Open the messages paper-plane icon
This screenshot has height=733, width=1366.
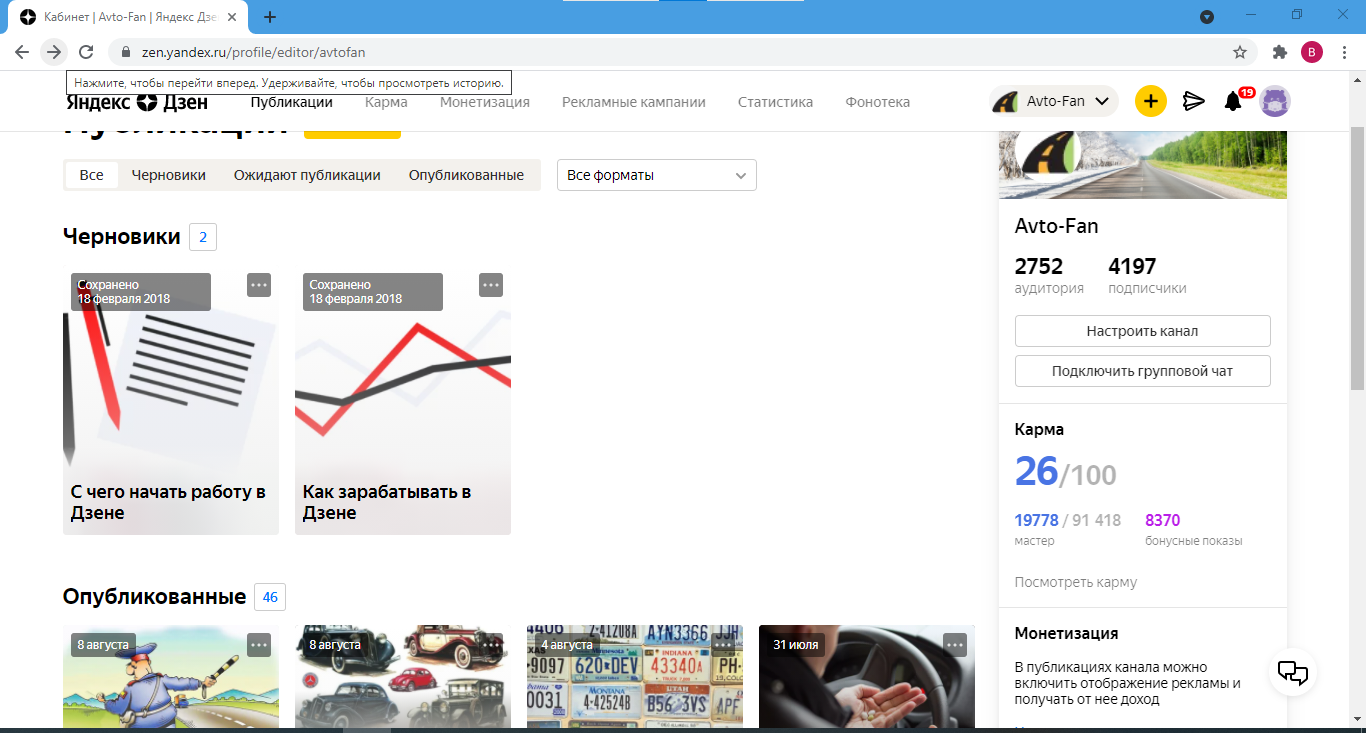(1193, 101)
